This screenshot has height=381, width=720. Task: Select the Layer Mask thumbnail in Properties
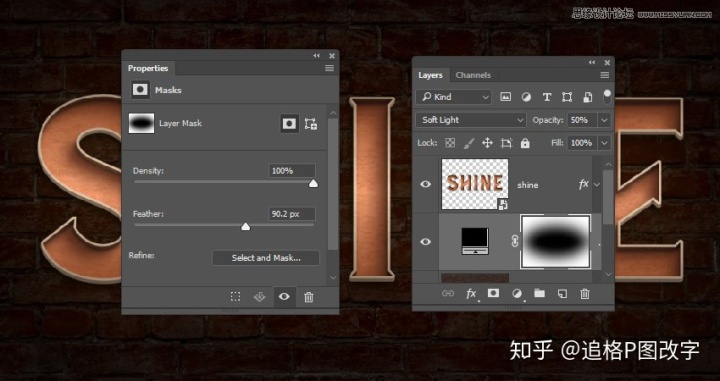pyautogui.click(x=141, y=123)
